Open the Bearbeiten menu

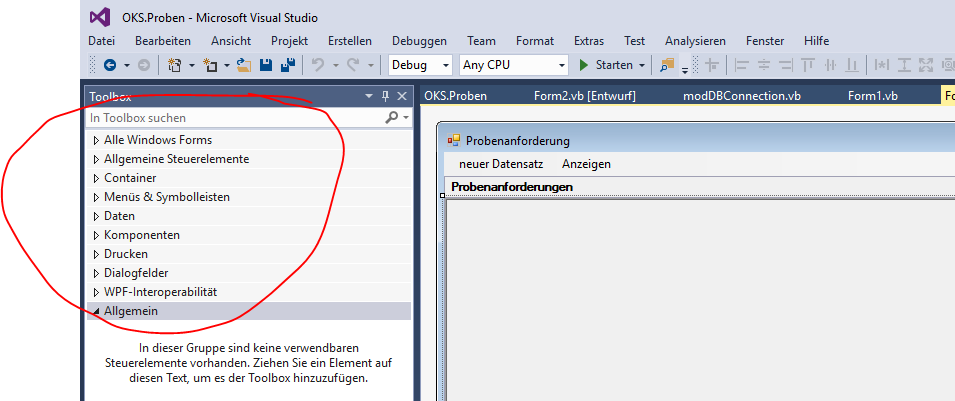pos(163,41)
